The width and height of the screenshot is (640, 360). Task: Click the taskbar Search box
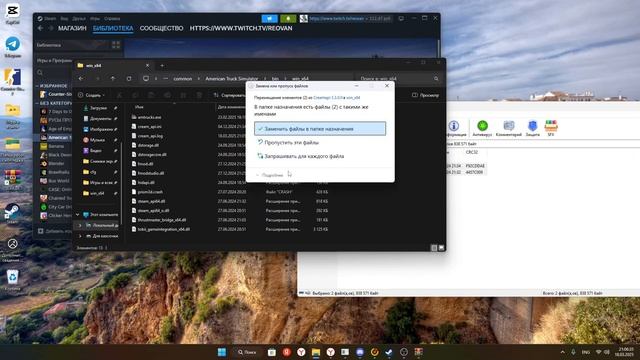248,352
